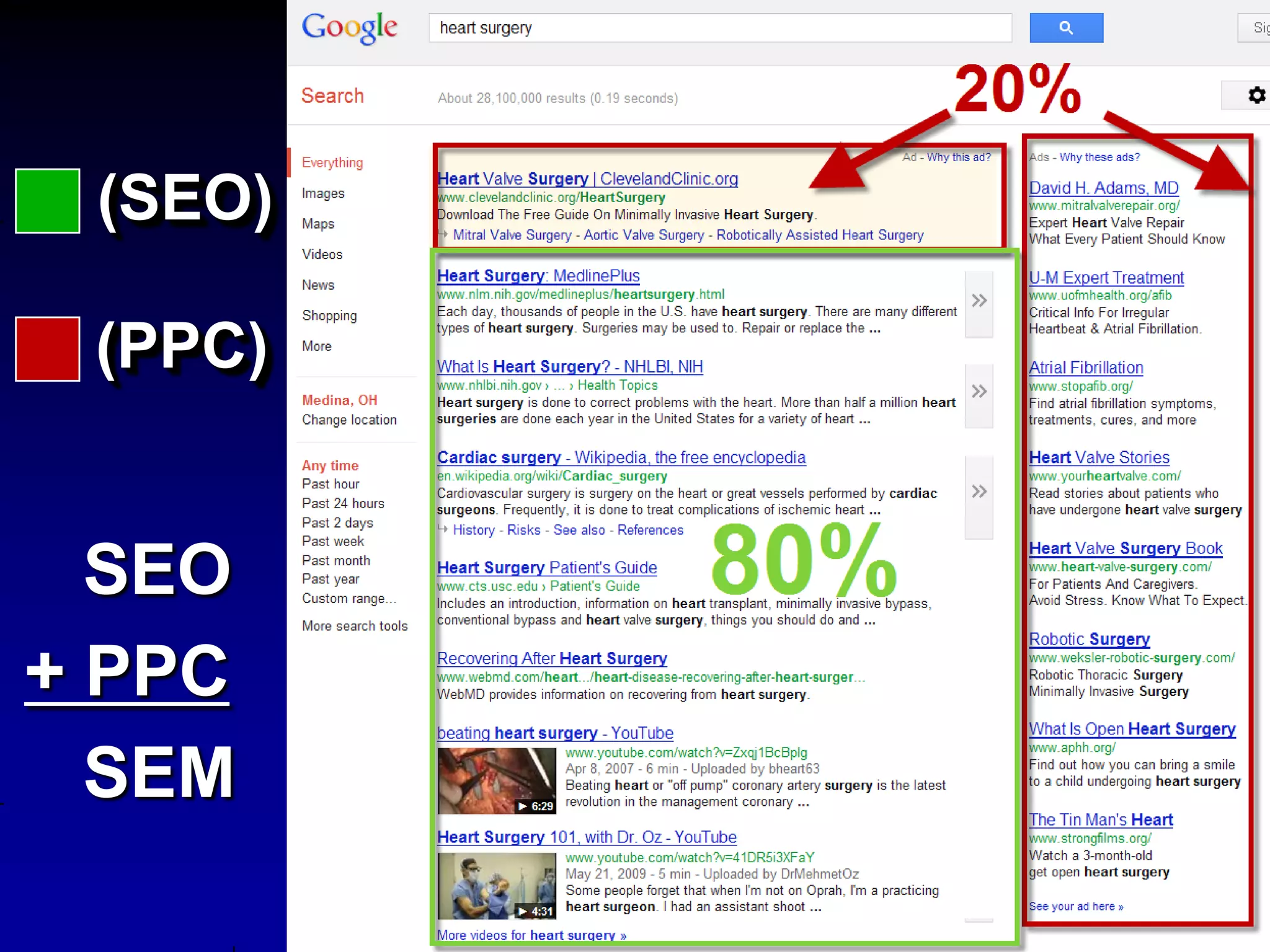1270x952 pixels.
Task: Open Heart Valve Surgery Book ad
Action: pos(1126,549)
